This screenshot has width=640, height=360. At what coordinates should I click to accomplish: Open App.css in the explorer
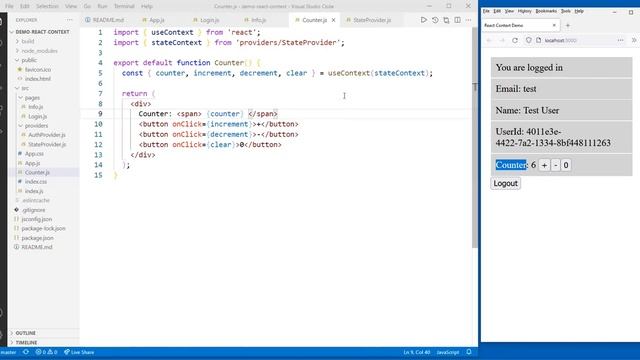(x=34, y=153)
